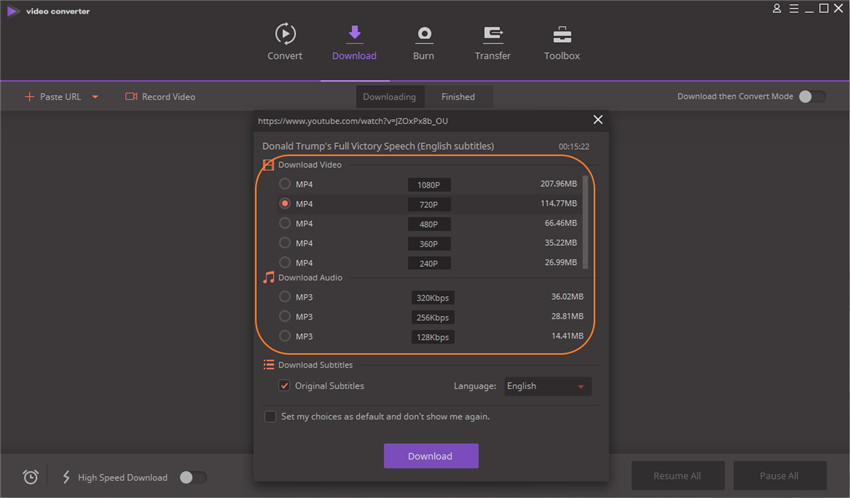Image resolution: width=850 pixels, height=498 pixels.
Task: Select the MP4 1080P radio button
Action: (285, 184)
